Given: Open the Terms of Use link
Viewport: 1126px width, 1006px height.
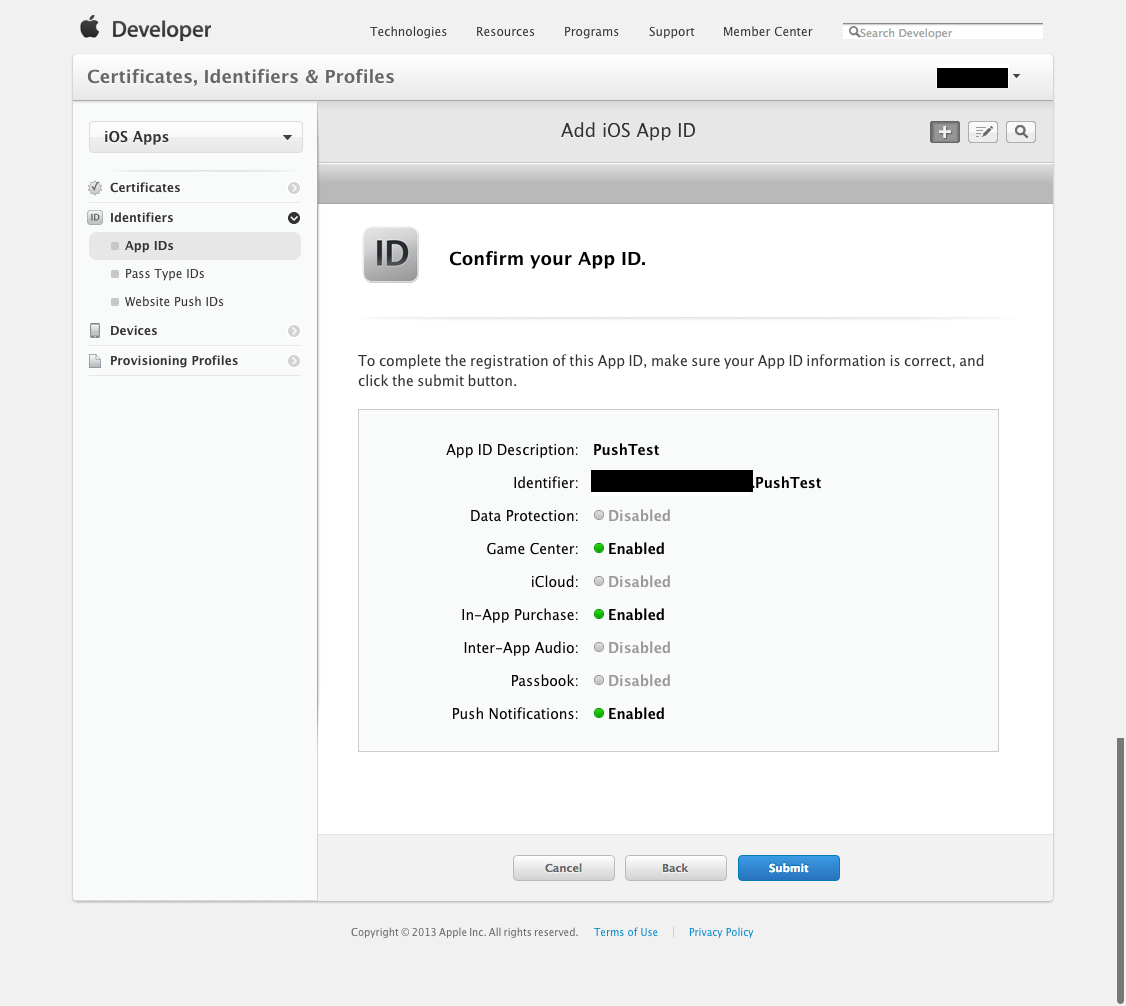Looking at the screenshot, I should point(625,932).
